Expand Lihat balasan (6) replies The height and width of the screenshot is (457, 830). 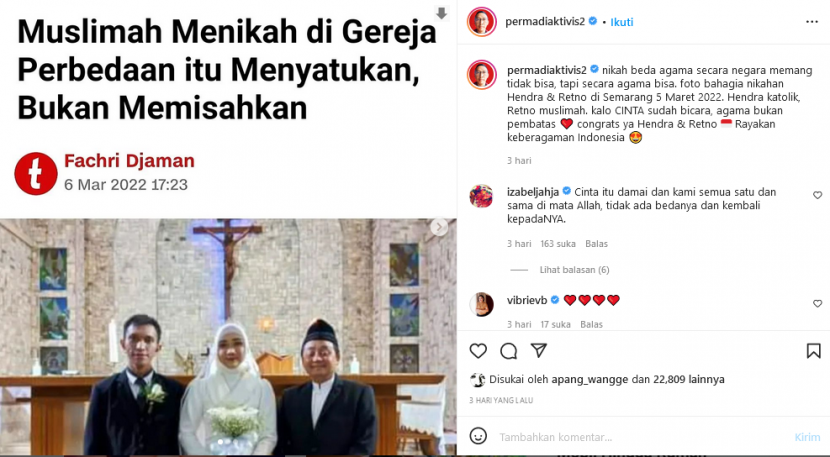pyautogui.click(x=574, y=270)
